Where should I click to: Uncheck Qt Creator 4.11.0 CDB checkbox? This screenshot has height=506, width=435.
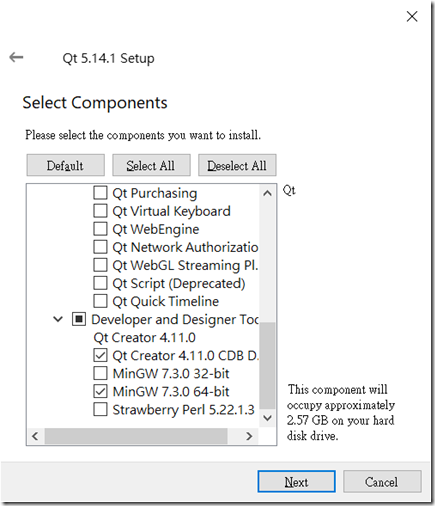[x=100, y=355]
